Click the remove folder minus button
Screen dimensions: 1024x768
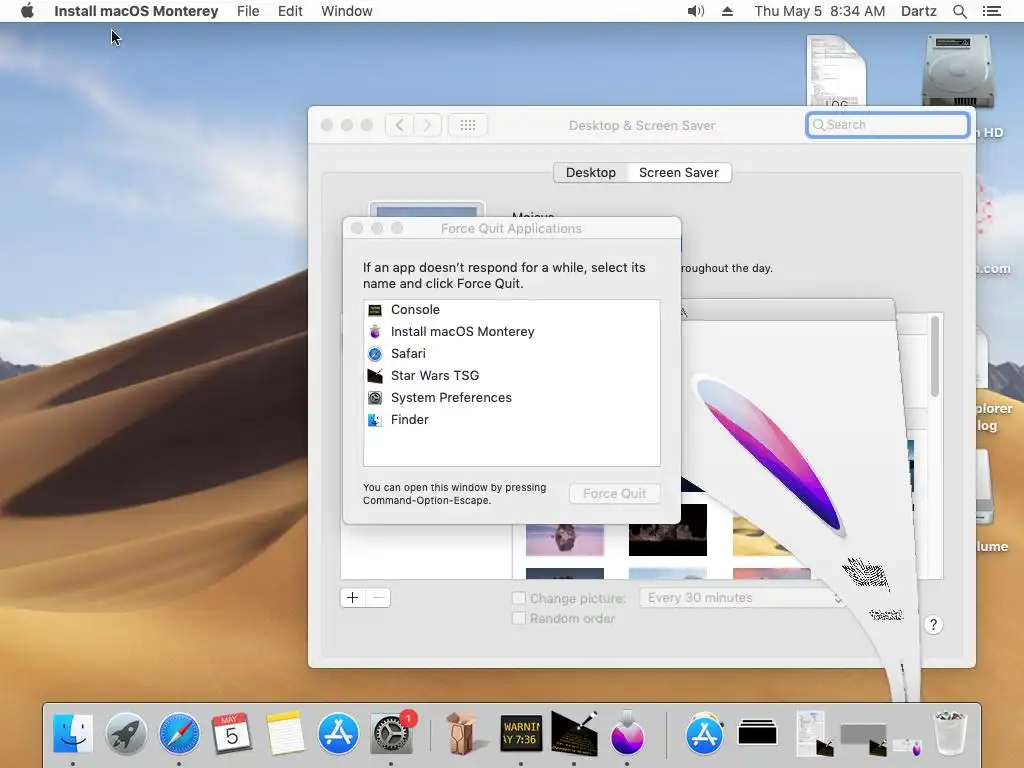(x=378, y=598)
